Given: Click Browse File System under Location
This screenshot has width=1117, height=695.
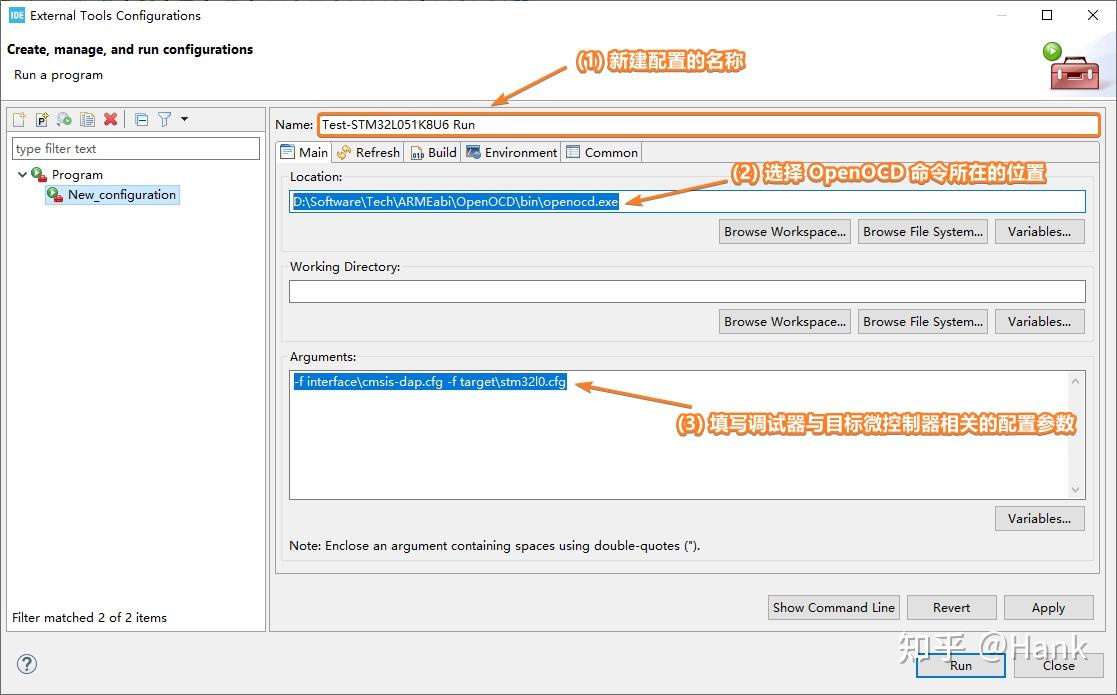Looking at the screenshot, I should click(922, 231).
